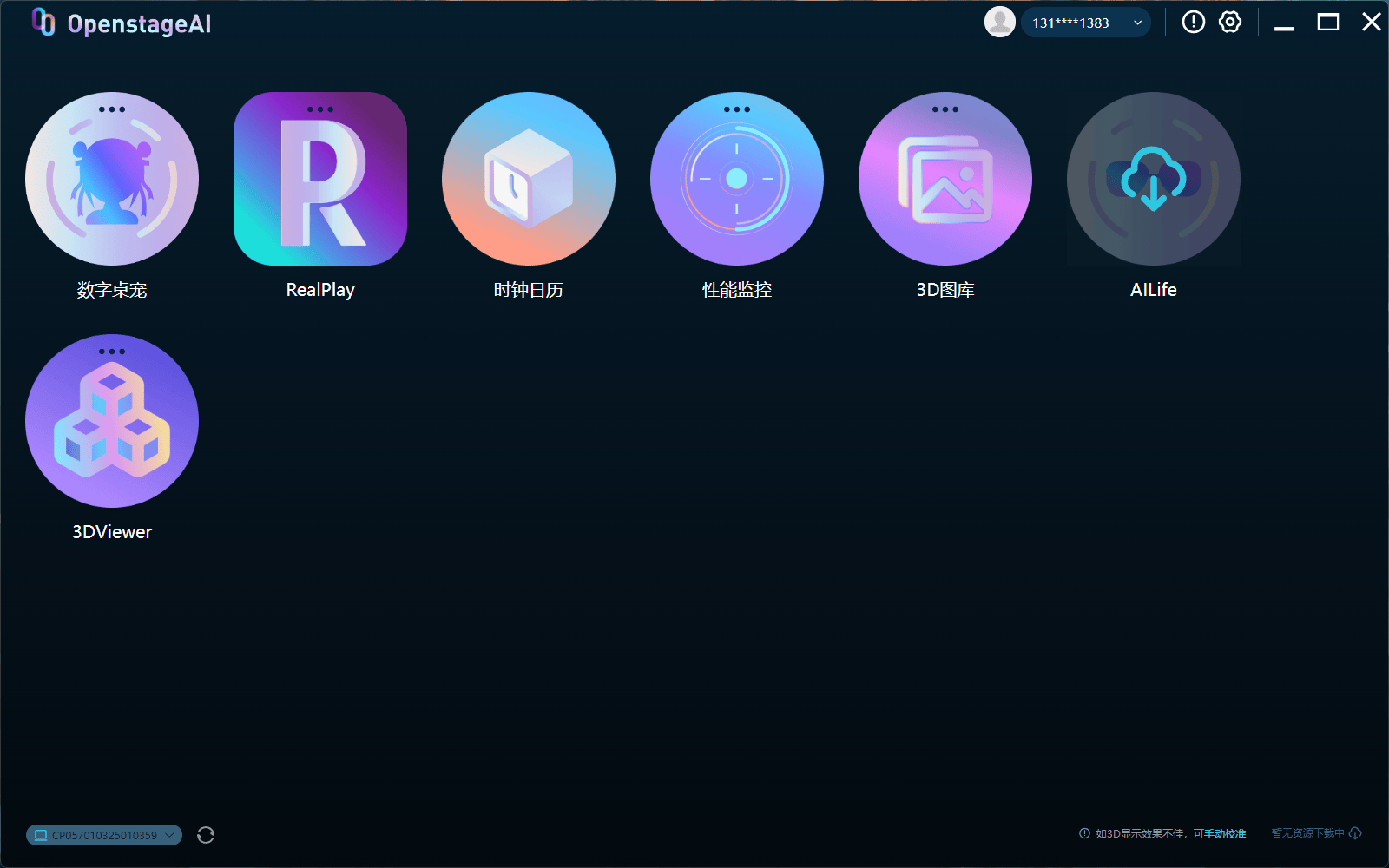
Task: Open the 性能监控 performance monitor app
Action: tap(737, 179)
